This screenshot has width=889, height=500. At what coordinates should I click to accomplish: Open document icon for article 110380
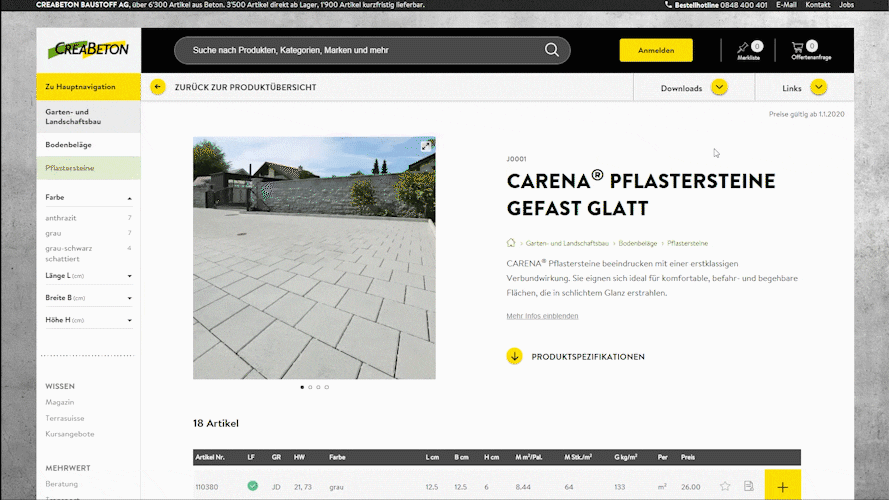[748, 486]
